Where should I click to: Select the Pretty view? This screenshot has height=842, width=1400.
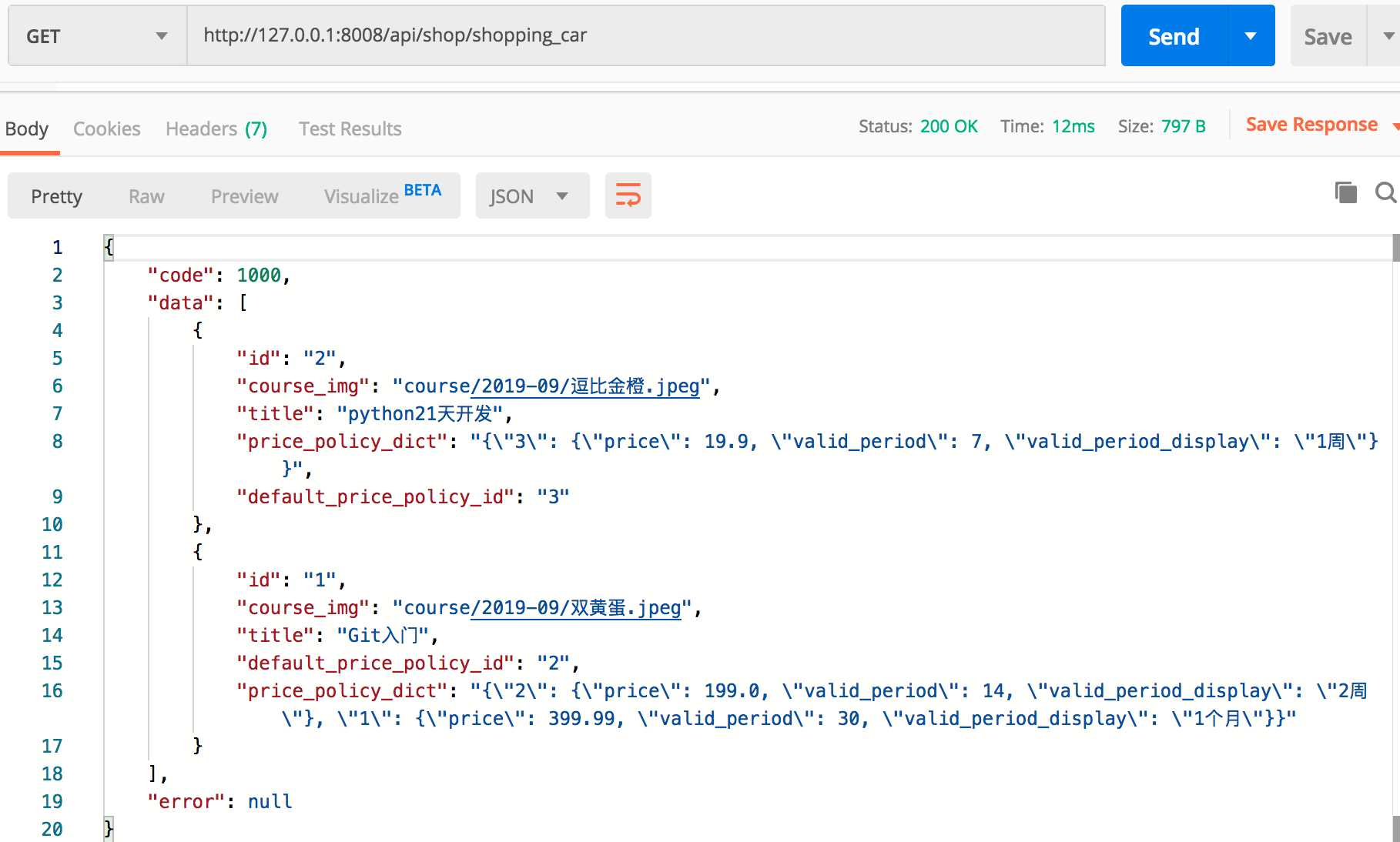coord(57,196)
